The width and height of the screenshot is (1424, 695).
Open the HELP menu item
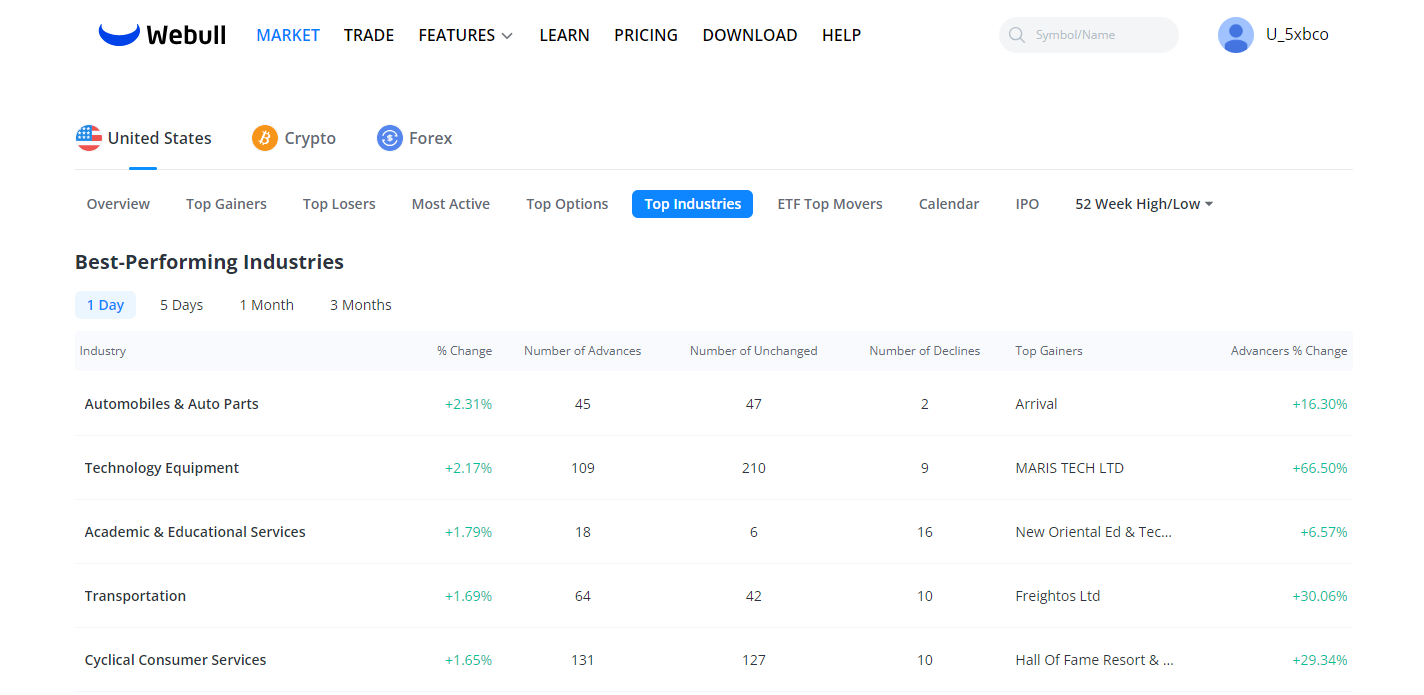point(841,35)
